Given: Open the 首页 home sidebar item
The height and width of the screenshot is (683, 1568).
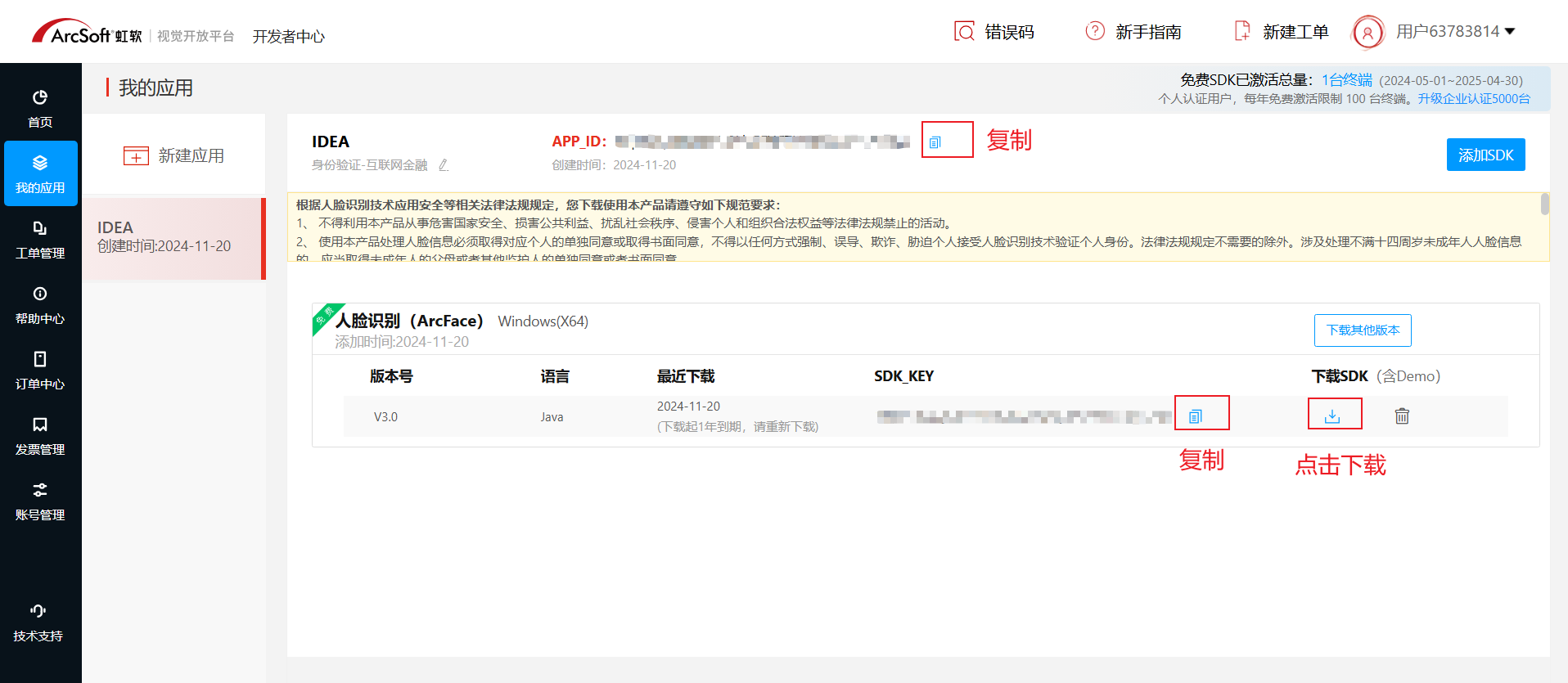Looking at the screenshot, I should click(x=40, y=108).
